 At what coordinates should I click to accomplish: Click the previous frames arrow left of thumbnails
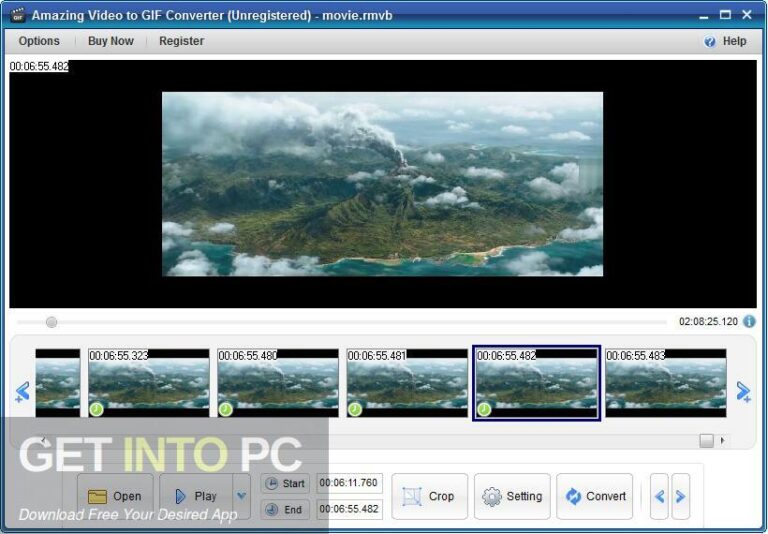(23, 391)
